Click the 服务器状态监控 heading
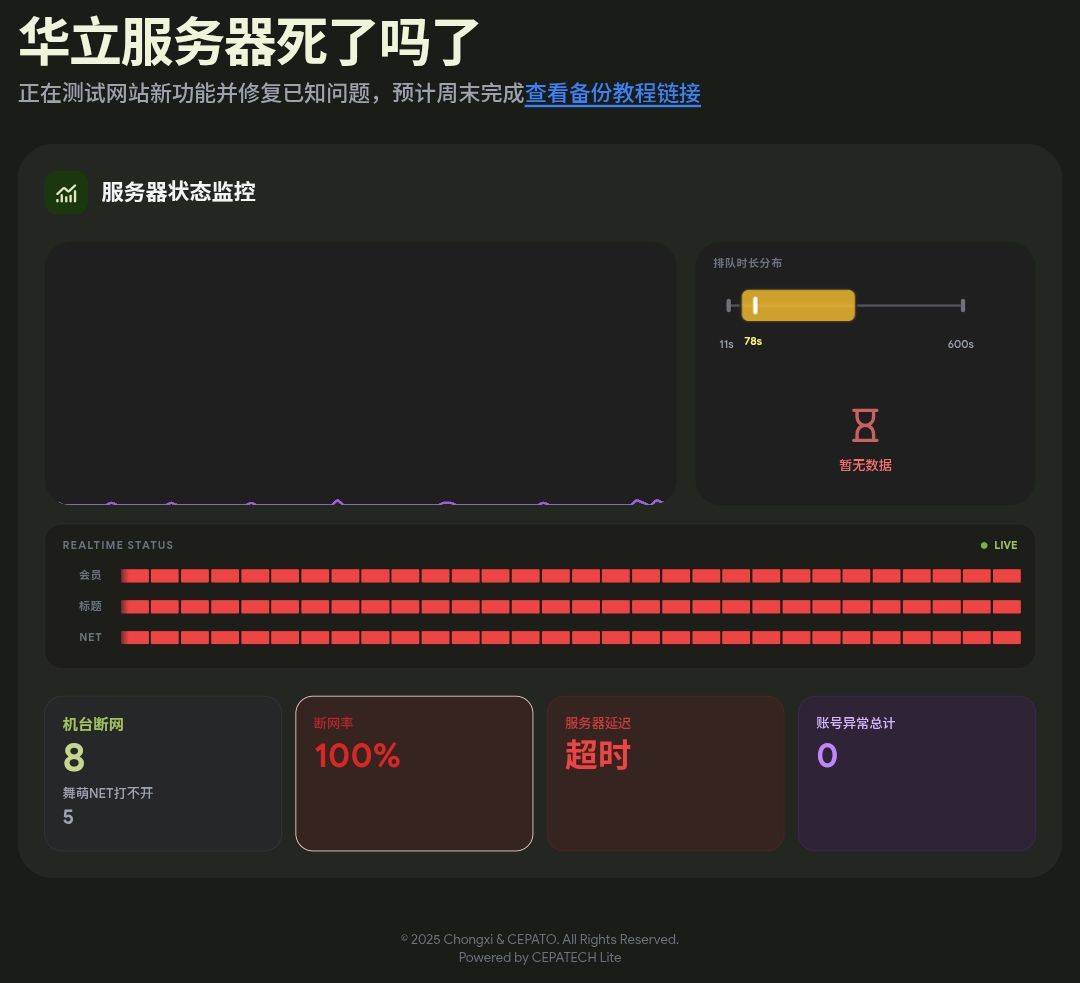Image resolution: width=1080 pixels, height=983 pixels. pyautogui.click(x=178, y=192)
